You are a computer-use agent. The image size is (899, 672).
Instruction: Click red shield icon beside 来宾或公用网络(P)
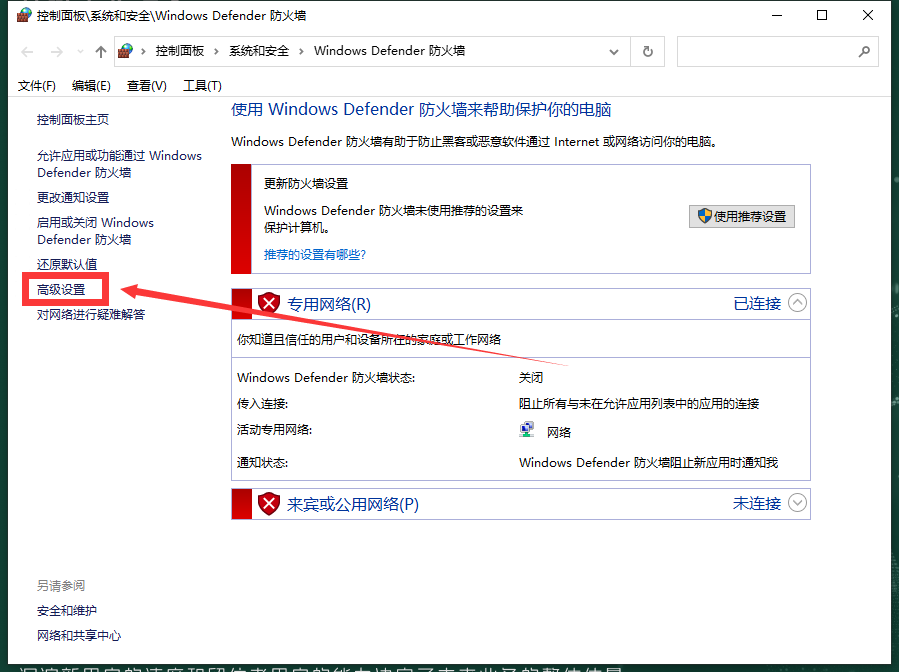(268, 503)
